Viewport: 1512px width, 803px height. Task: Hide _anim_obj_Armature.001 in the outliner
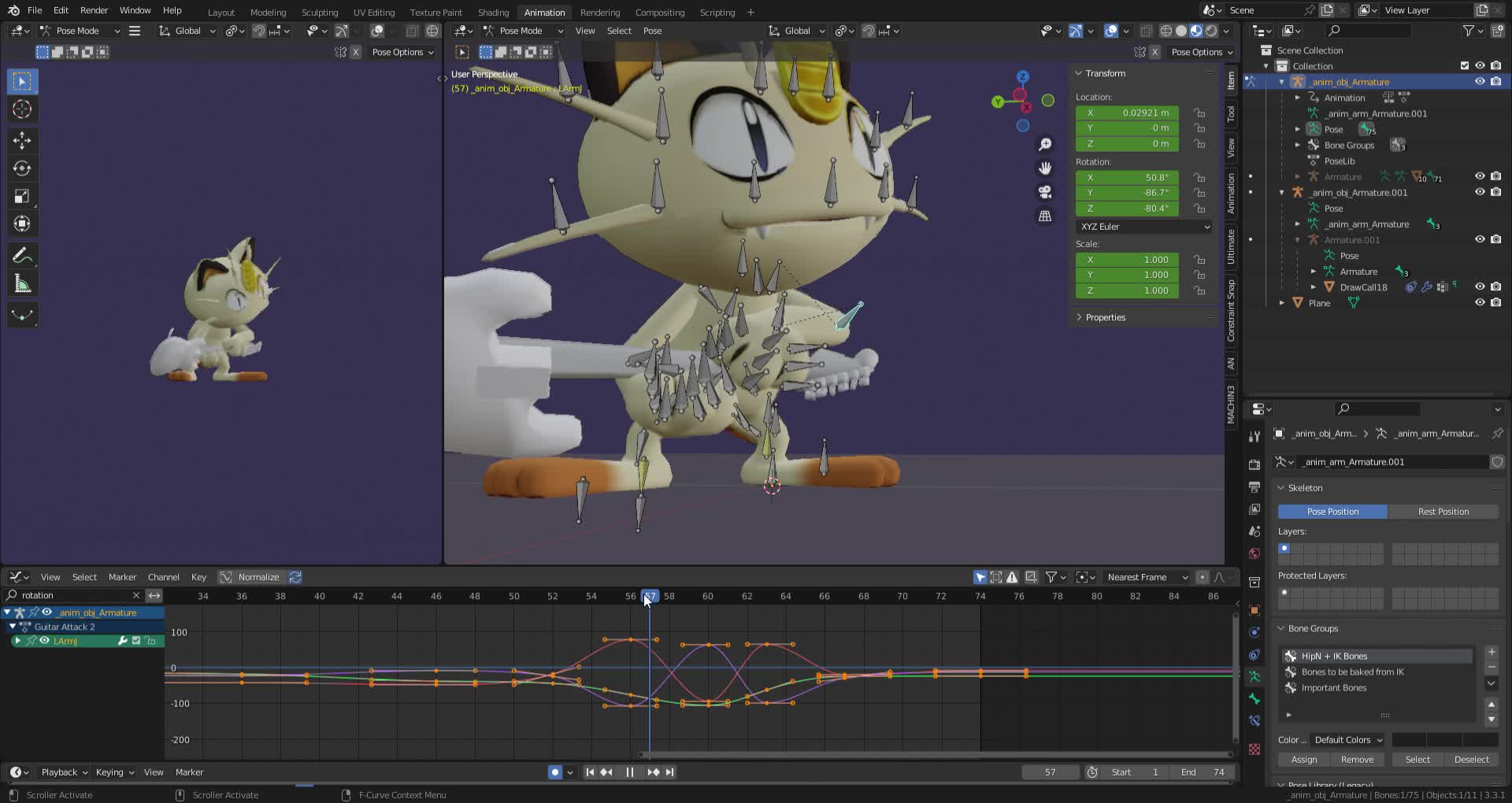click(x=1480, y=192)
